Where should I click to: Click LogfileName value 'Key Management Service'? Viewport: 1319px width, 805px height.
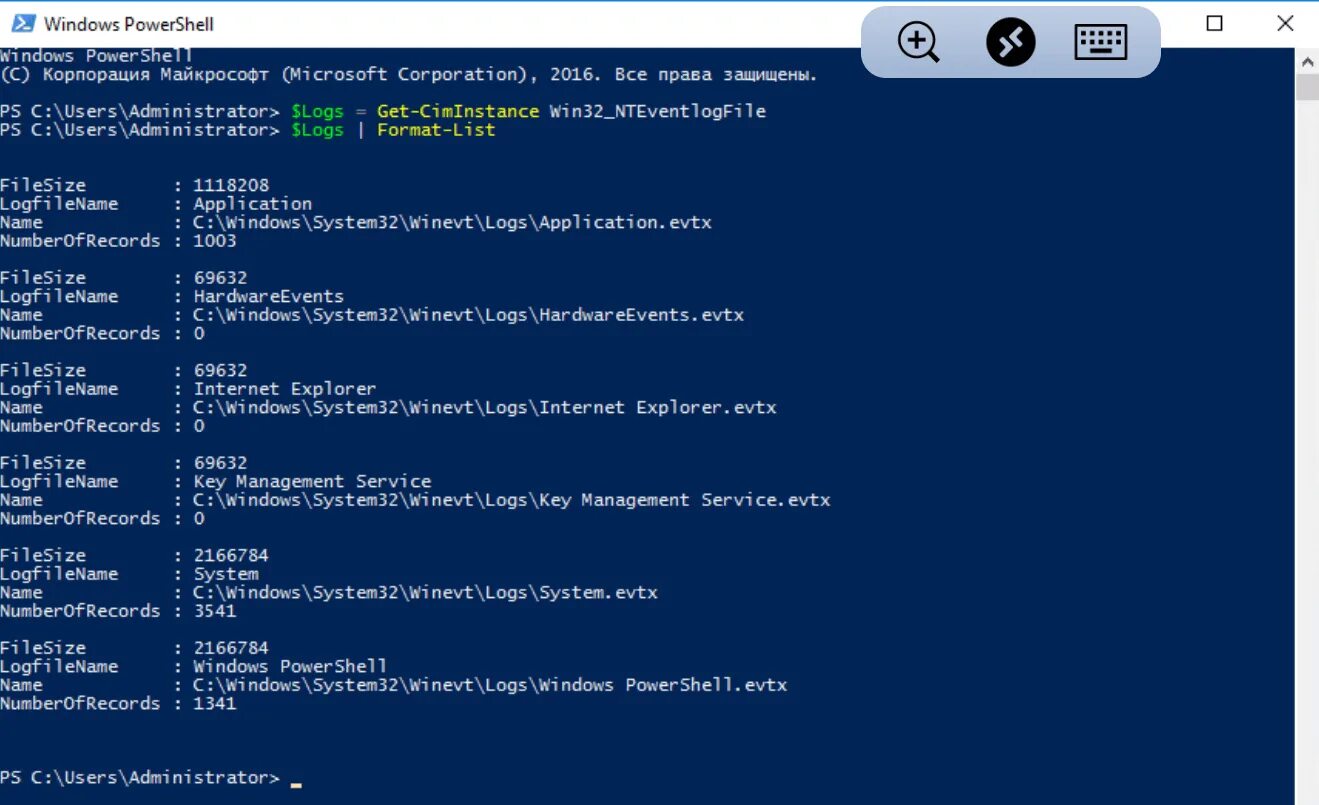(x=312, y=481)
